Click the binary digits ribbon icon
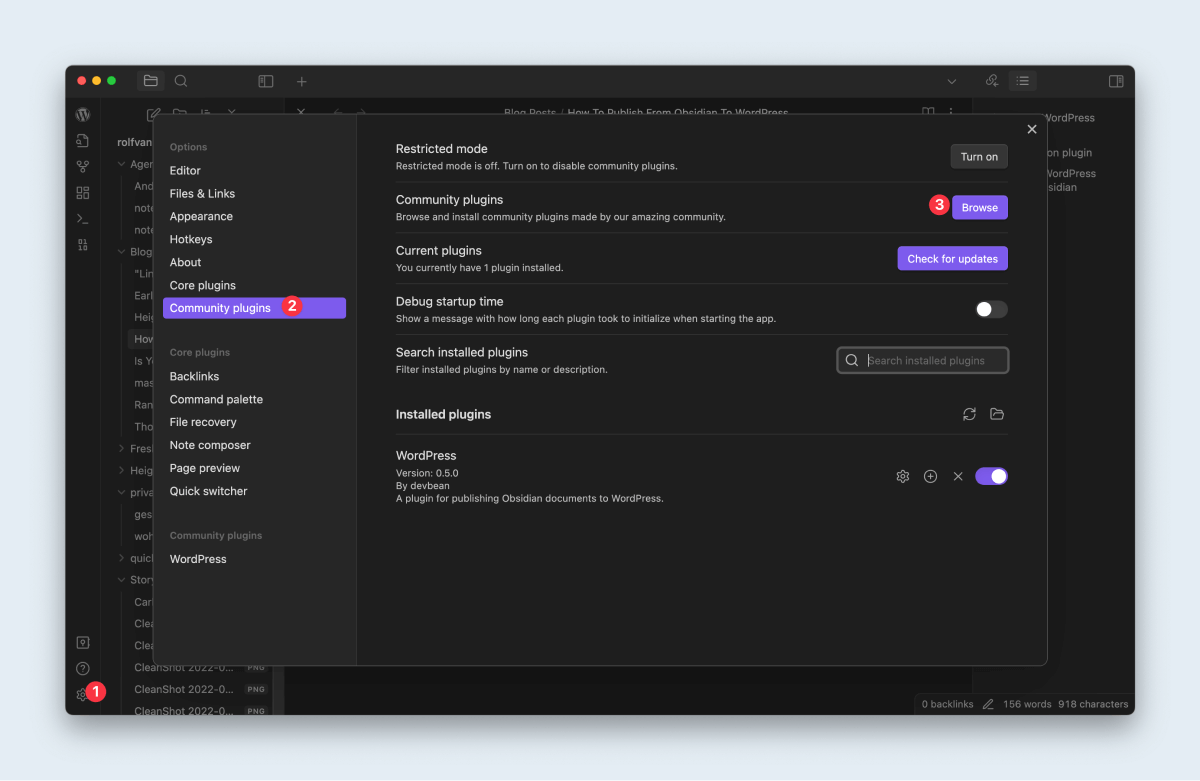 83,244
